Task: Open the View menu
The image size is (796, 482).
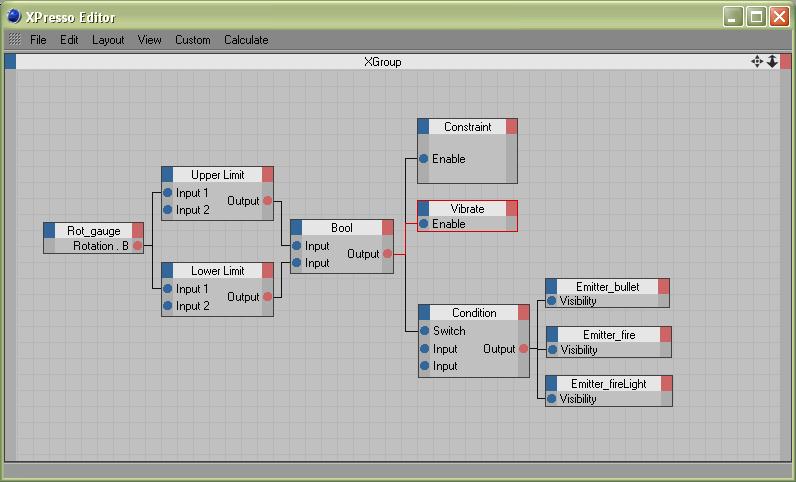Action: 149,40
